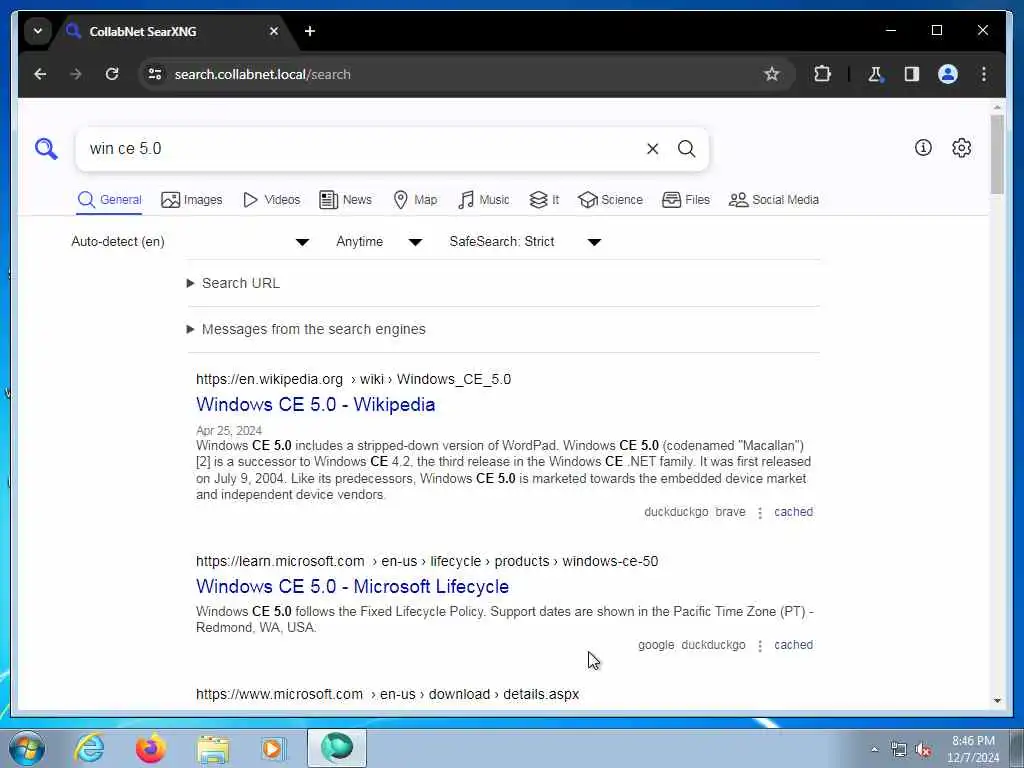This screenshot has height=768, width=1024.
Task: Switch to the Files search tab
Action: (685, 200)
